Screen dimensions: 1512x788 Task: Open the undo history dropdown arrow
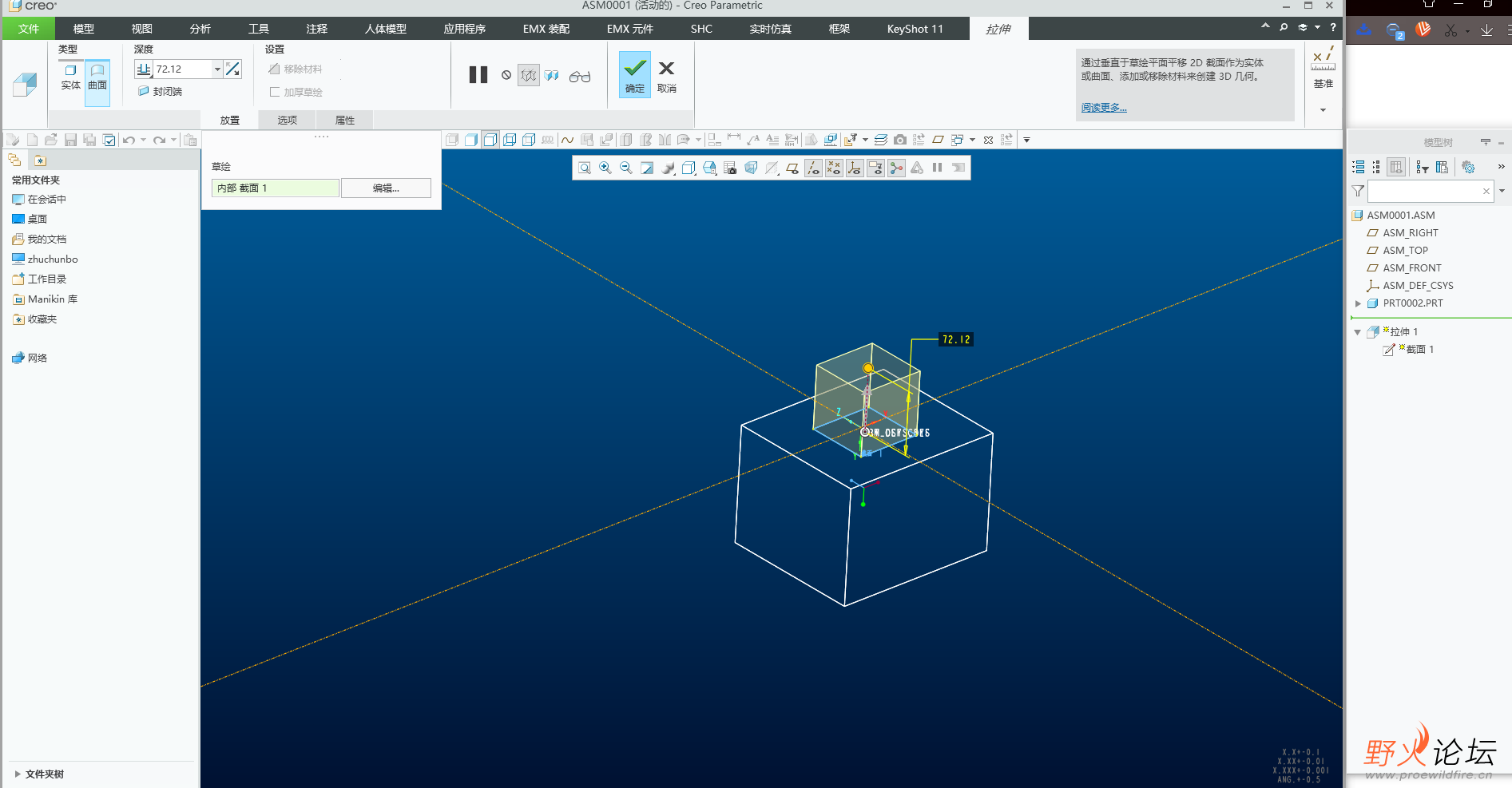[143, 141]
